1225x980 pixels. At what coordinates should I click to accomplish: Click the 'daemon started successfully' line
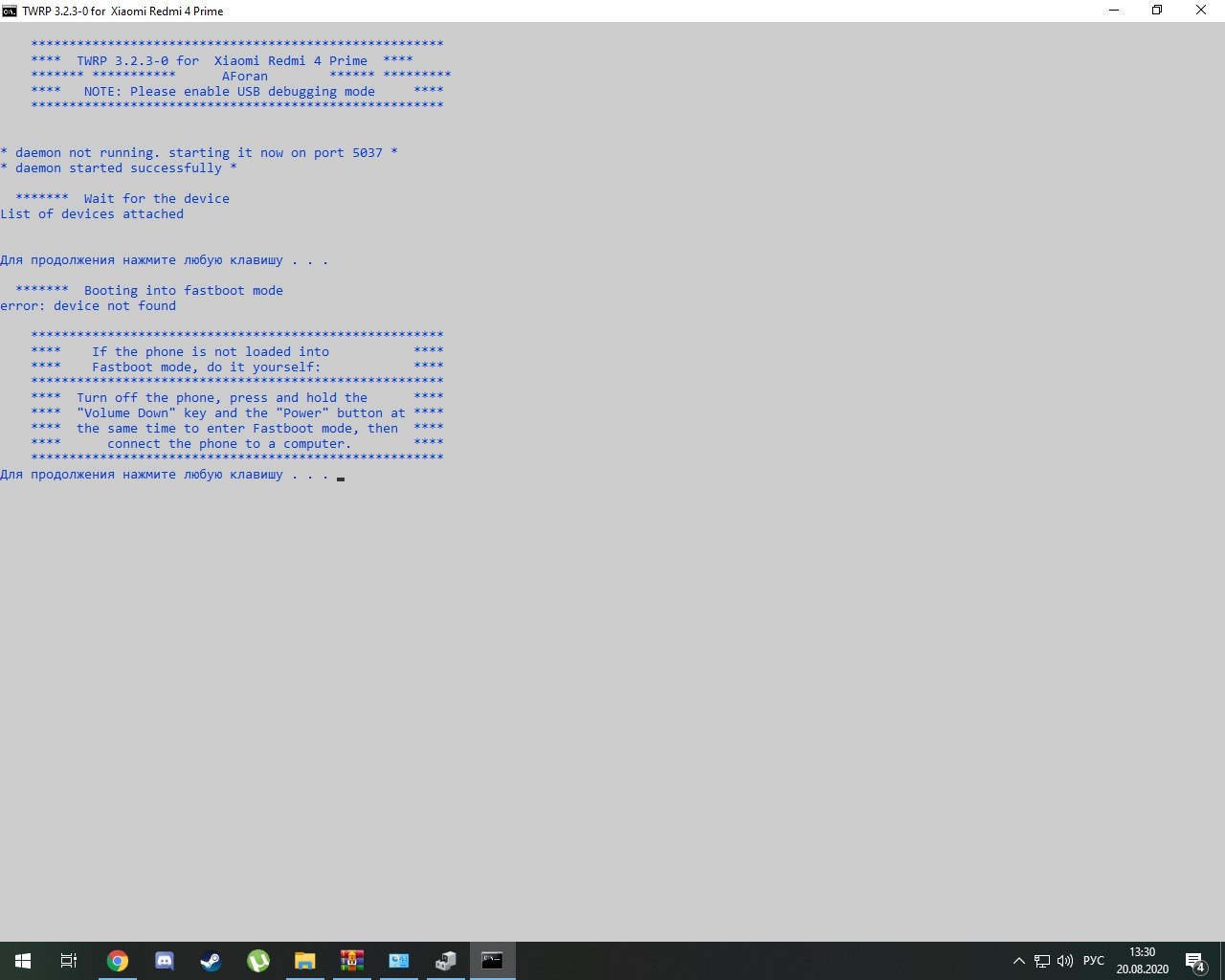[119, 168]
